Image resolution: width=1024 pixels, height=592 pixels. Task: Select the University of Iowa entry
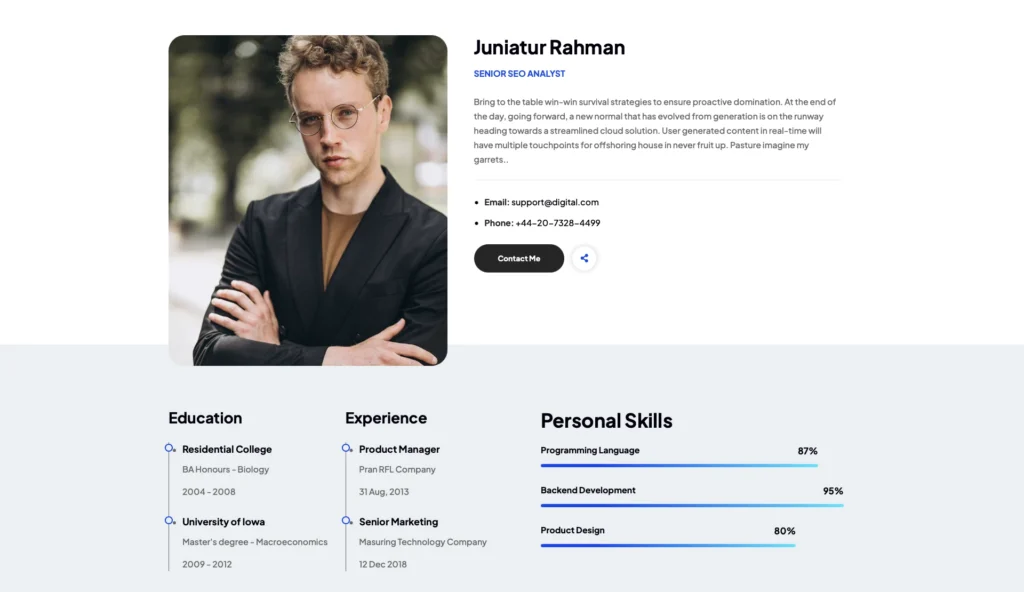click(223, 521)
